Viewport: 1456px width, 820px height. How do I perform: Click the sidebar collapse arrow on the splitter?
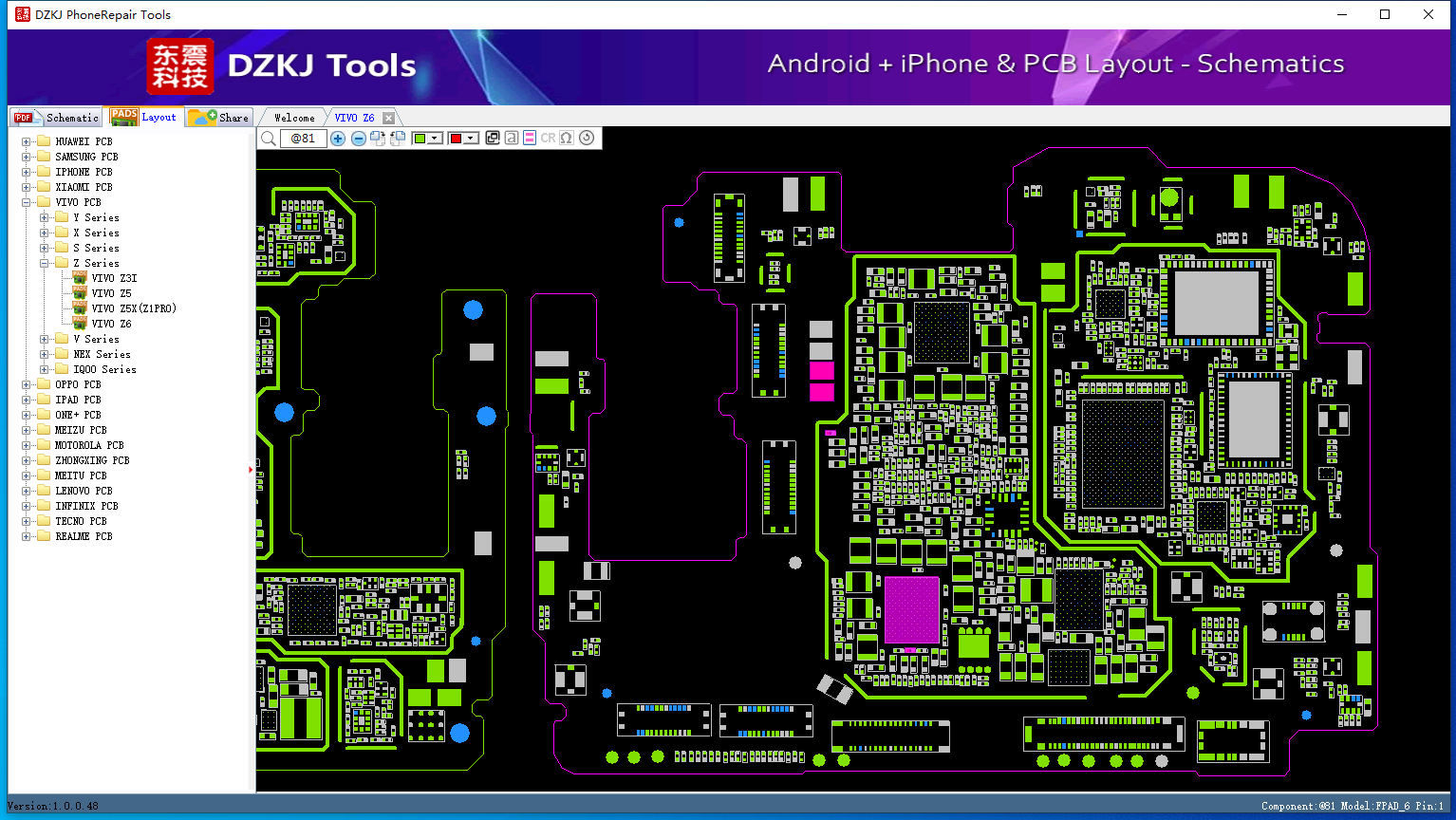tap(251, 469)
